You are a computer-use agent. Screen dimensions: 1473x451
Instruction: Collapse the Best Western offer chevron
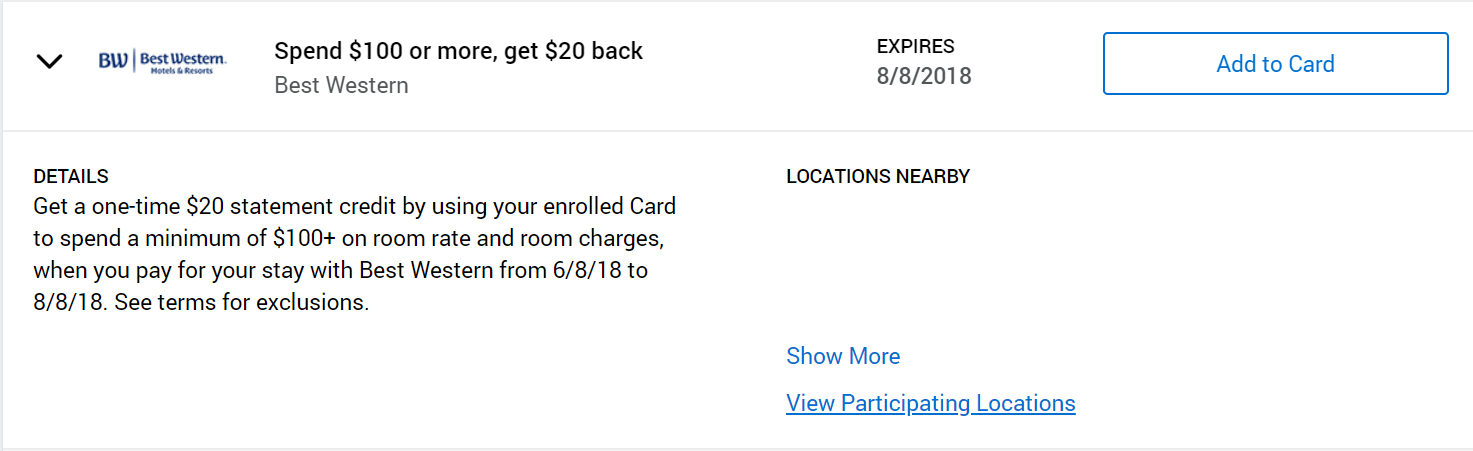pos(49,62)
